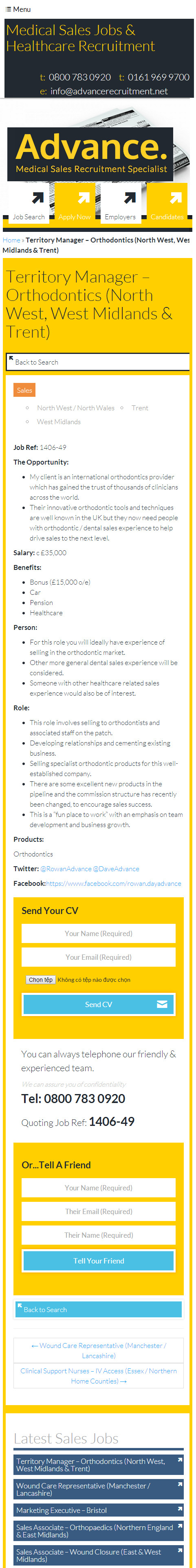Open the Facebook rowan.dayadvance link
The height and width of the screenshot is (1568, 196).
tap(113, 883)
